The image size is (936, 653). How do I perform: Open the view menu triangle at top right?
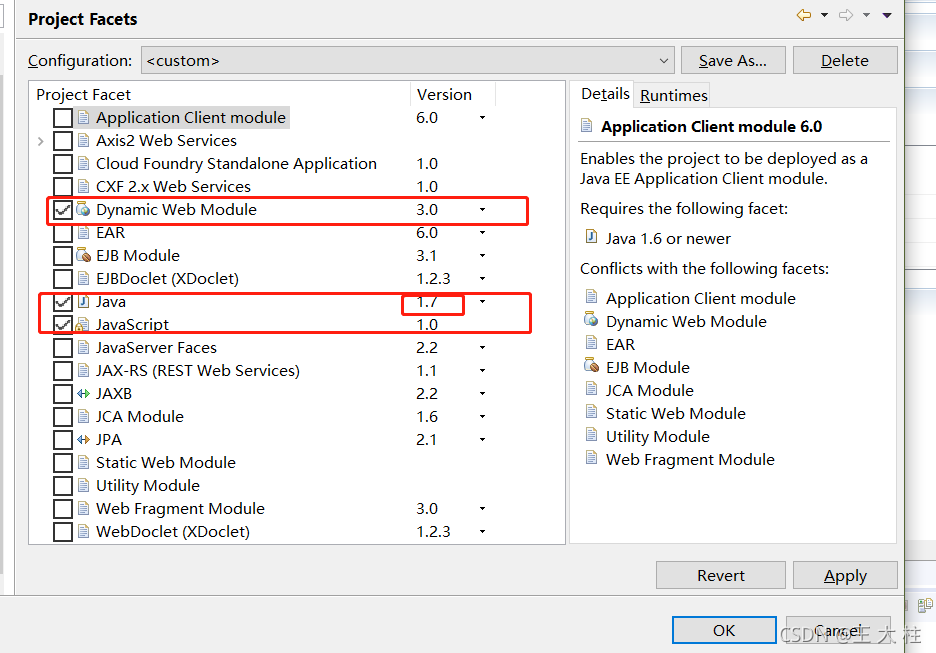(x=887, y=16)
